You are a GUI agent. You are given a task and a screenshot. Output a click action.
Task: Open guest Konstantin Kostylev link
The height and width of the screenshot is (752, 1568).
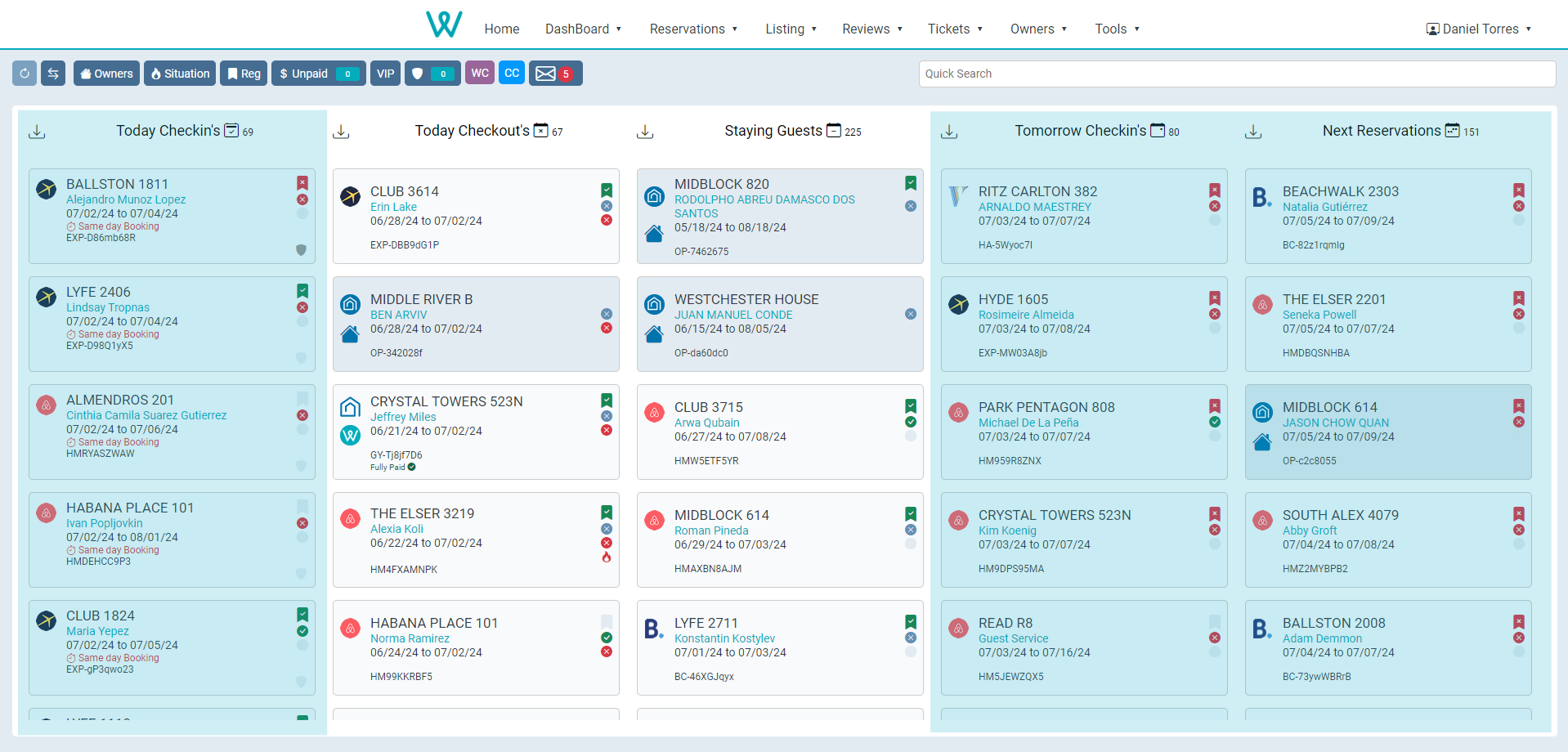tap(724, 638)
